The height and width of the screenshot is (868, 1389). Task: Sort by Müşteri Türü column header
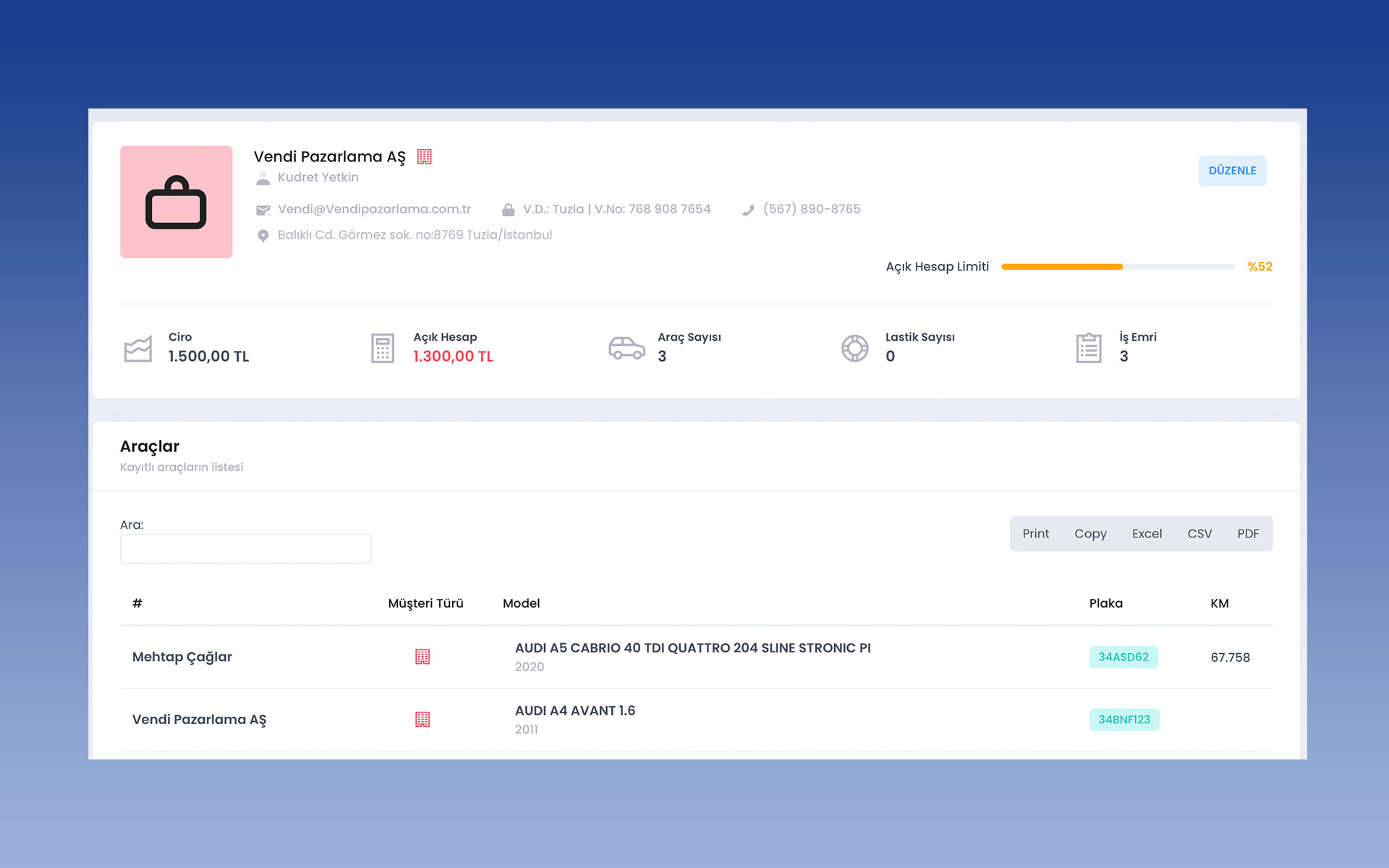[x=425, y=603]
